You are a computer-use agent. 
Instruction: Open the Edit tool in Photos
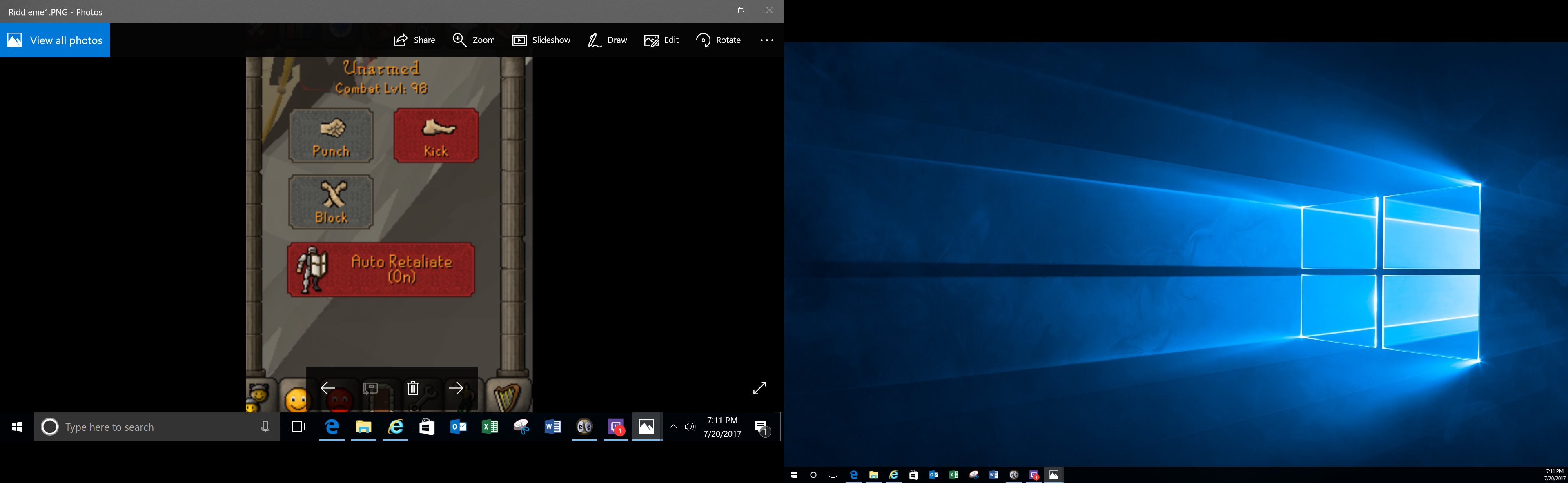661,40
